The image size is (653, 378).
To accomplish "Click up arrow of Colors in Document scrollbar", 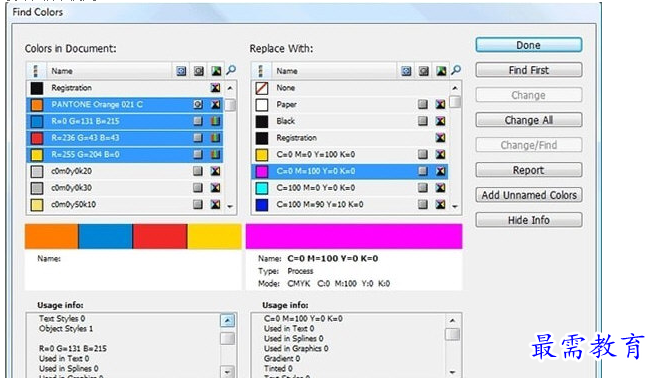I will 230,88.
